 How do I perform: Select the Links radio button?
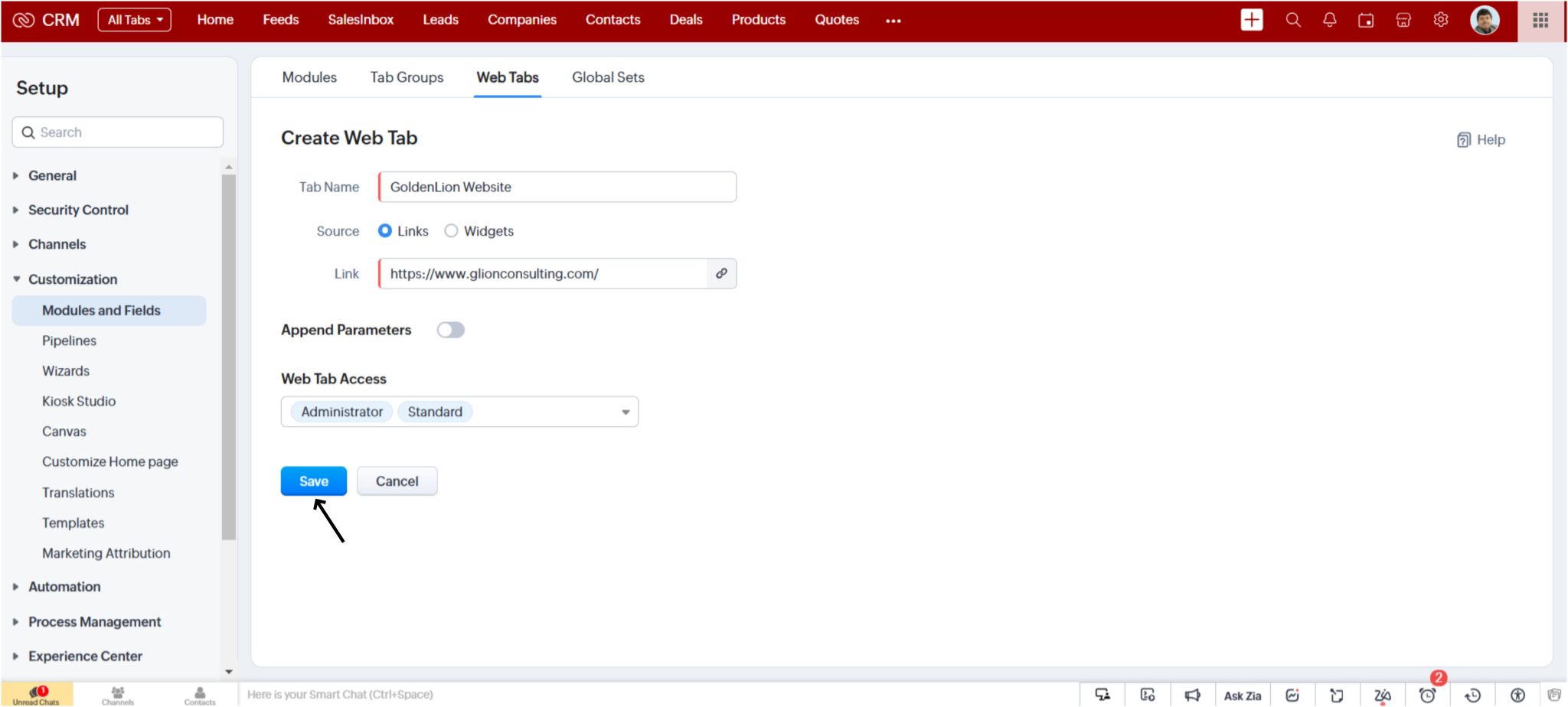(385, 230)
